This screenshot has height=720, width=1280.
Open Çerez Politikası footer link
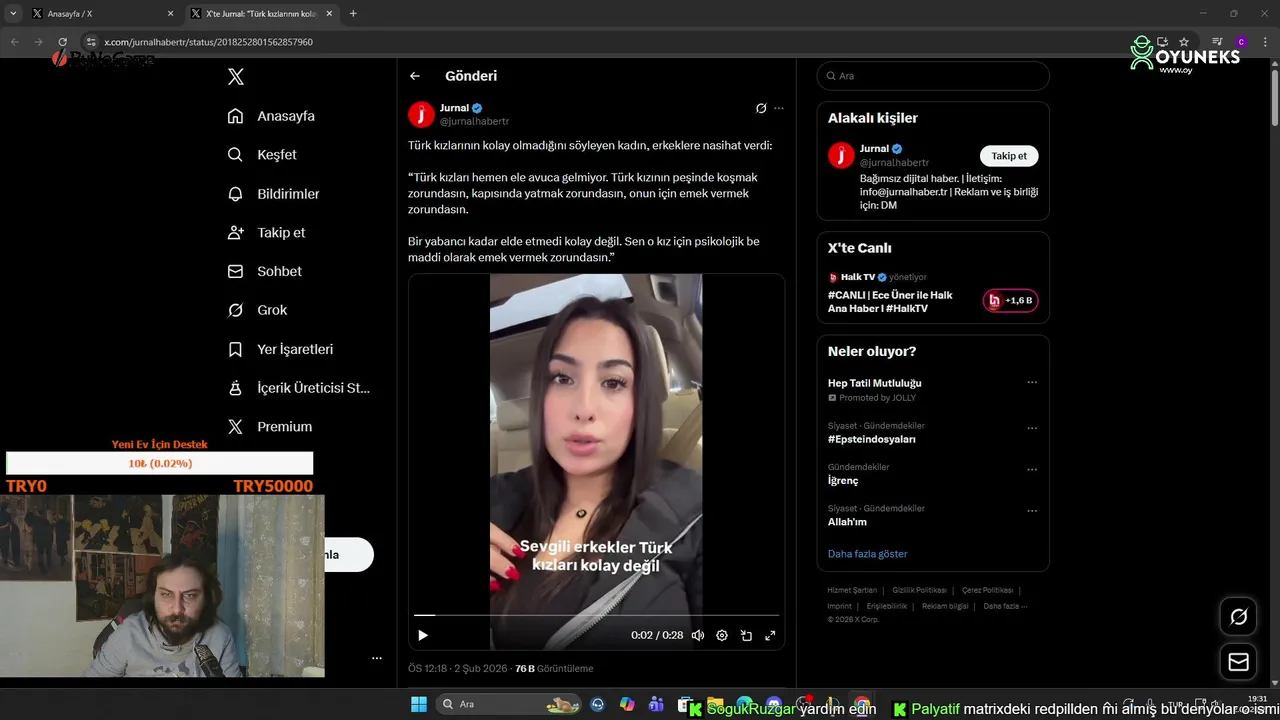point(987,590)
